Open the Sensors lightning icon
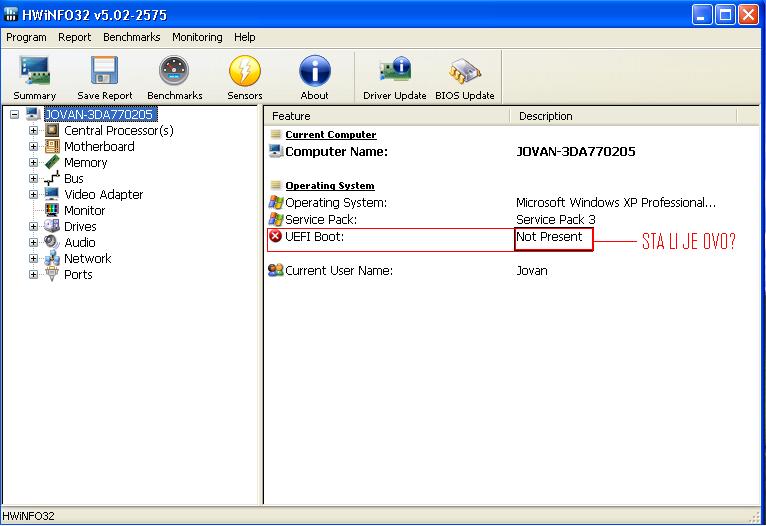This screenshot has width=766, height=526. tap(245, 70)
